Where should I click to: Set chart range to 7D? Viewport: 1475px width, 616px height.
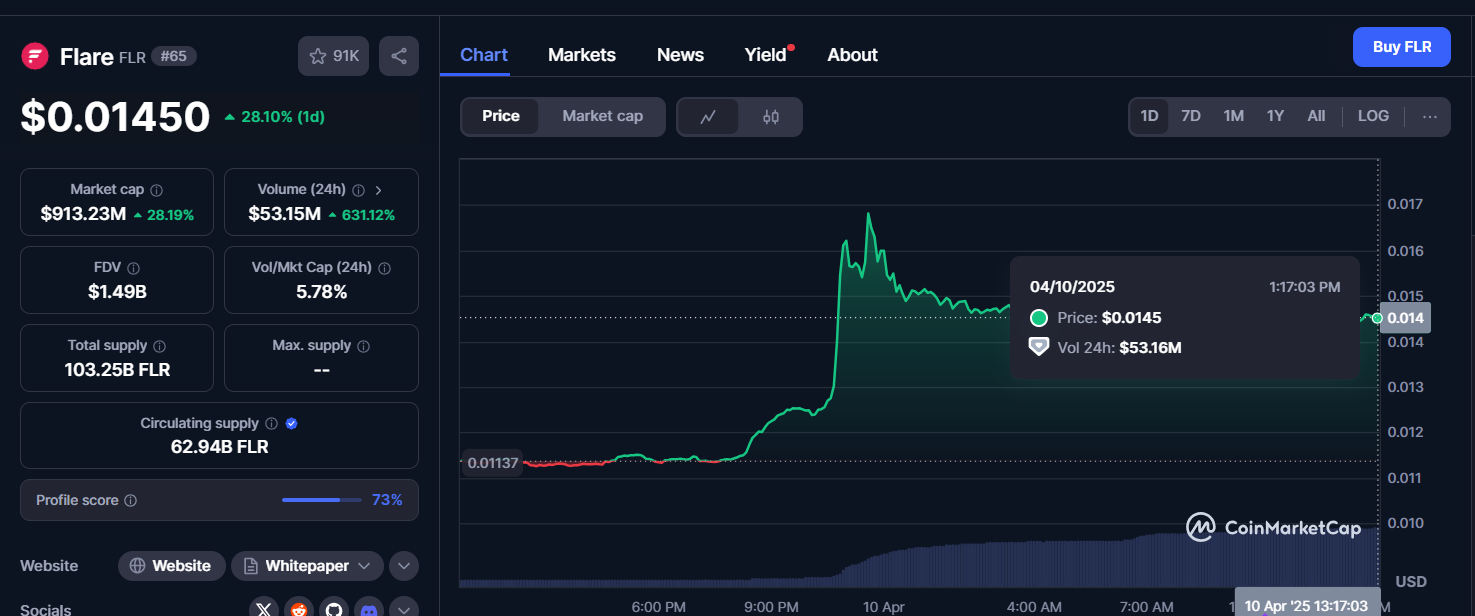pyautogui.click(x=1191, y=117)
